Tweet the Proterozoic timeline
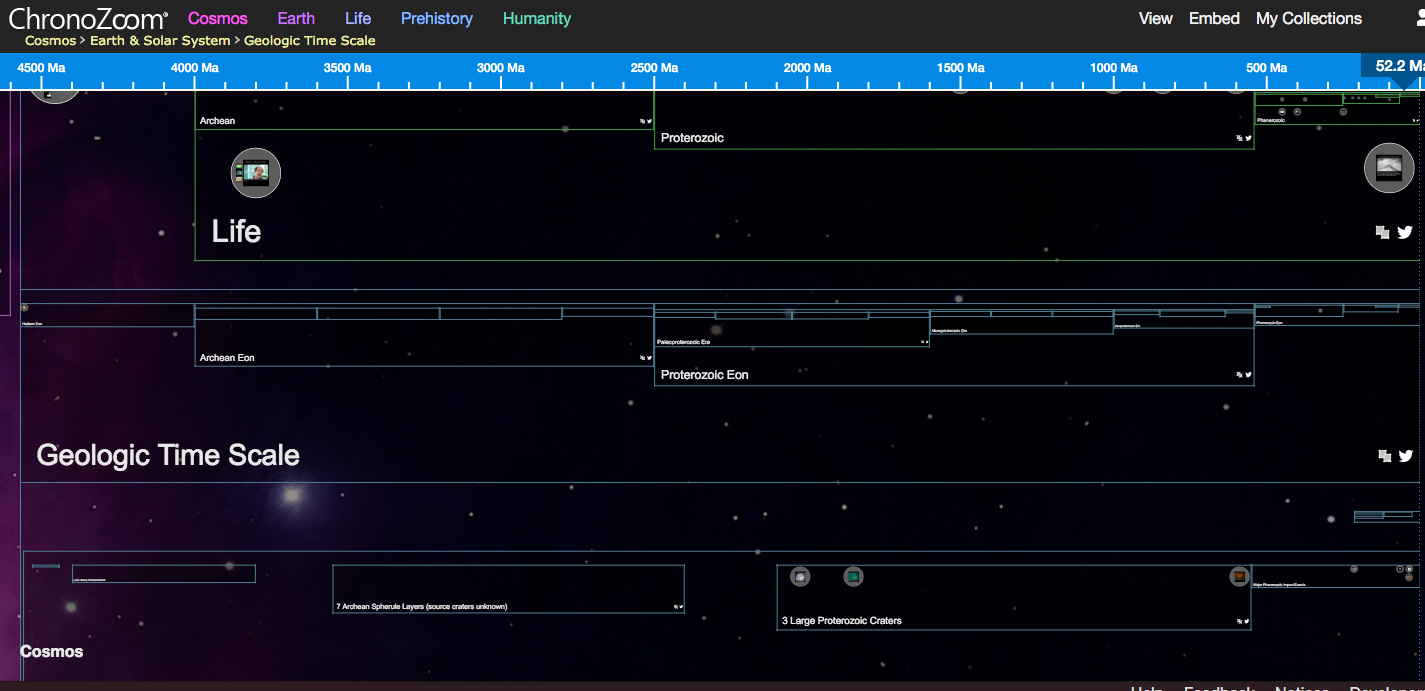Screen dimensions: 1425x691 pyautogui.click(x=1248, y=138)
